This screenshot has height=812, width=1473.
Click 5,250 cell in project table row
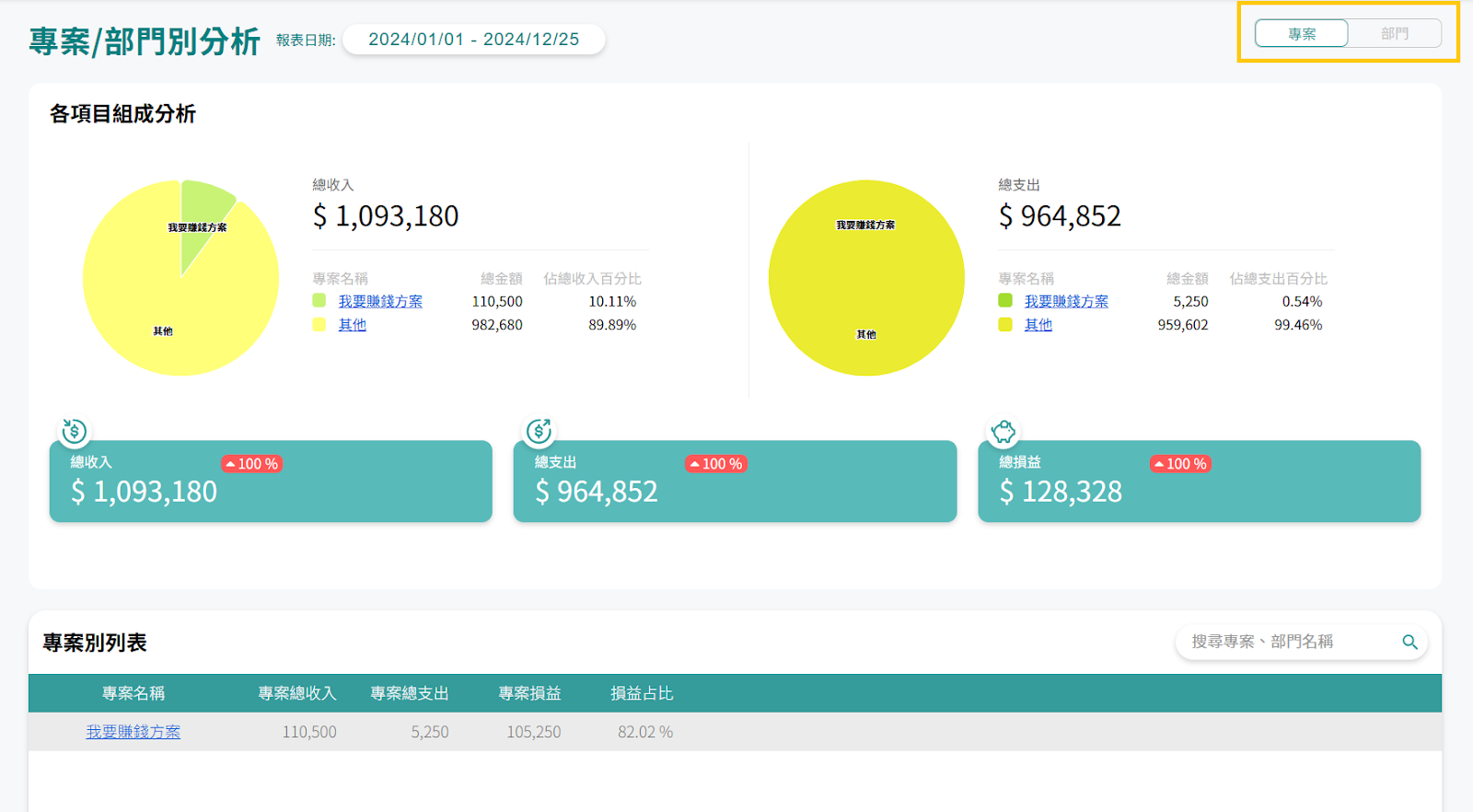click(x=430, y=732)
